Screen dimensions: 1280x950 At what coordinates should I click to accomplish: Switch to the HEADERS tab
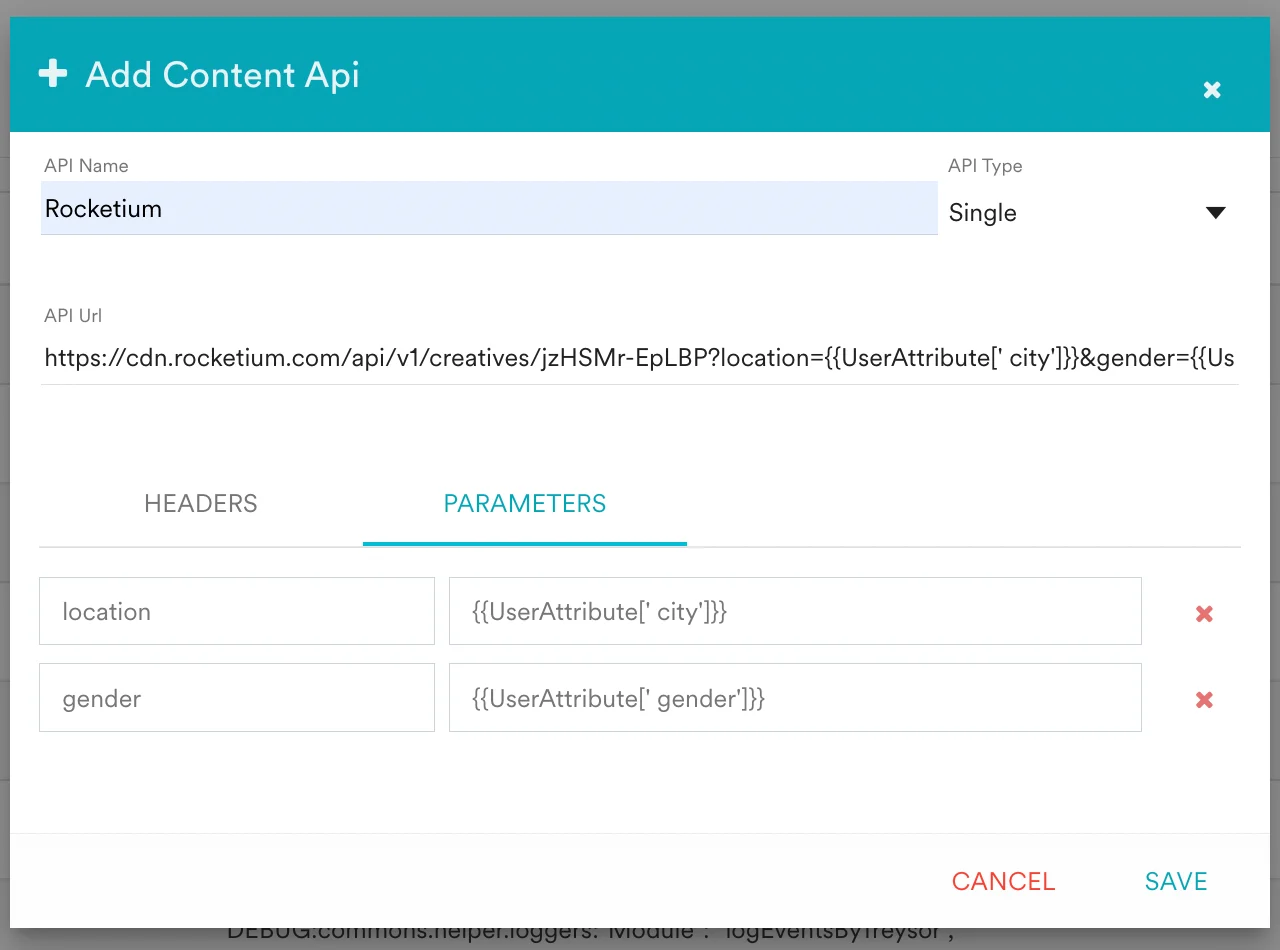point(201,503)
